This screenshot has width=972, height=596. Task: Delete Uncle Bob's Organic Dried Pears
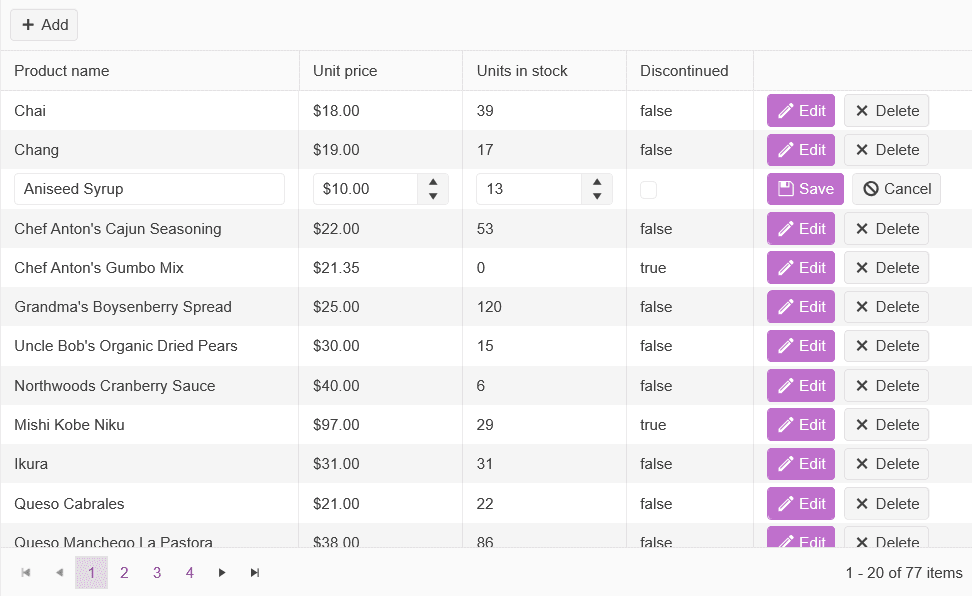pos(886,346)
